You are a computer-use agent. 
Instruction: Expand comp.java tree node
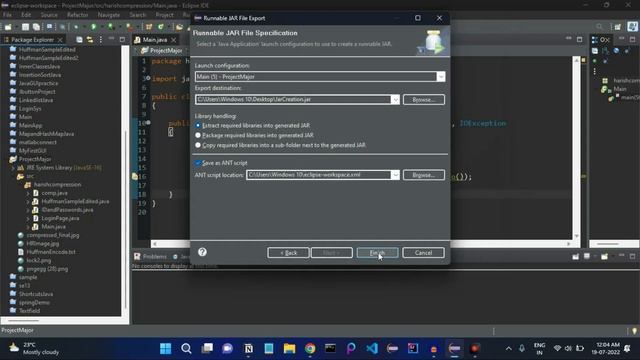(x=28, y=193)
